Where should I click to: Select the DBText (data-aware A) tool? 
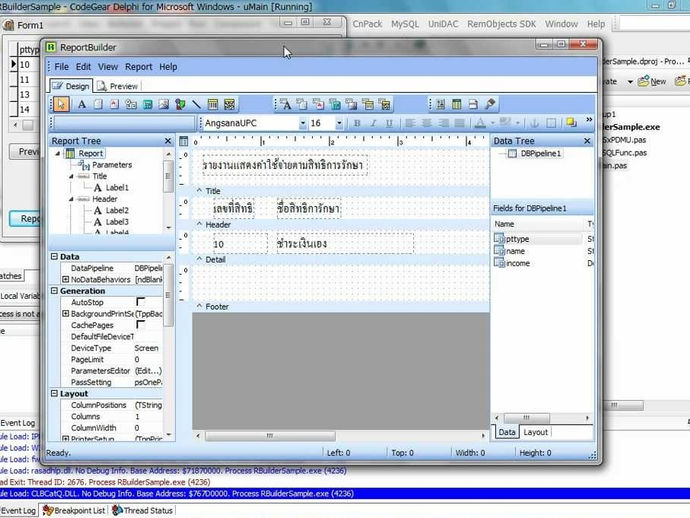(286, 104)
